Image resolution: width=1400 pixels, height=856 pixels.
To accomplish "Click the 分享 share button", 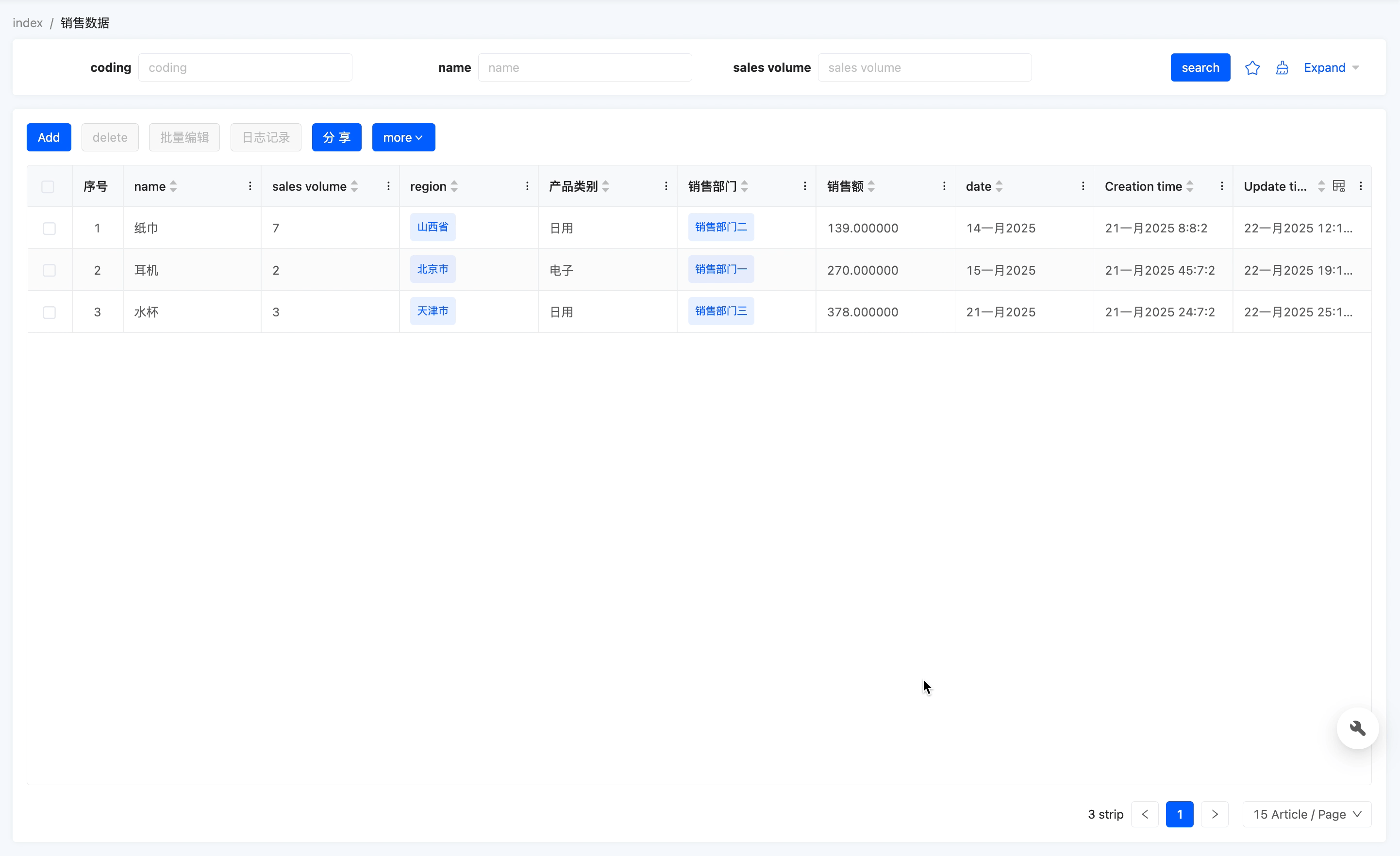I will pyautogui.click(x=336, y=137).
